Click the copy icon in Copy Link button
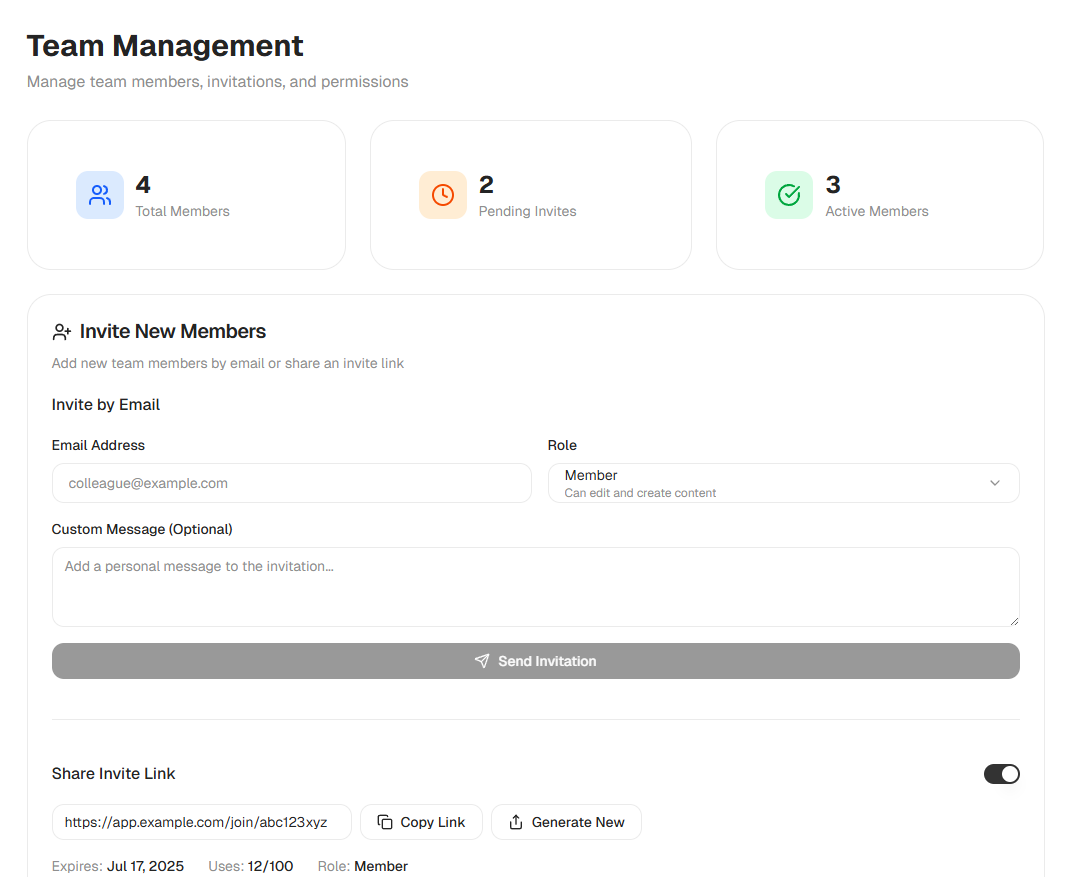Viewport: 1077px width, 877px height. [385, 822]
